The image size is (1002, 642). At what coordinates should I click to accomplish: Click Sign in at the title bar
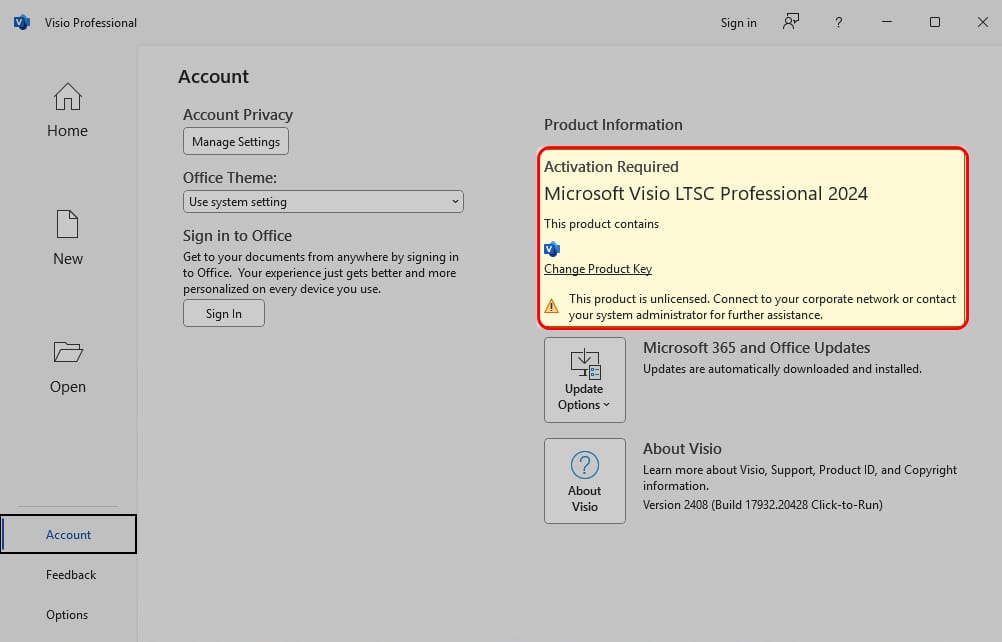739,23
